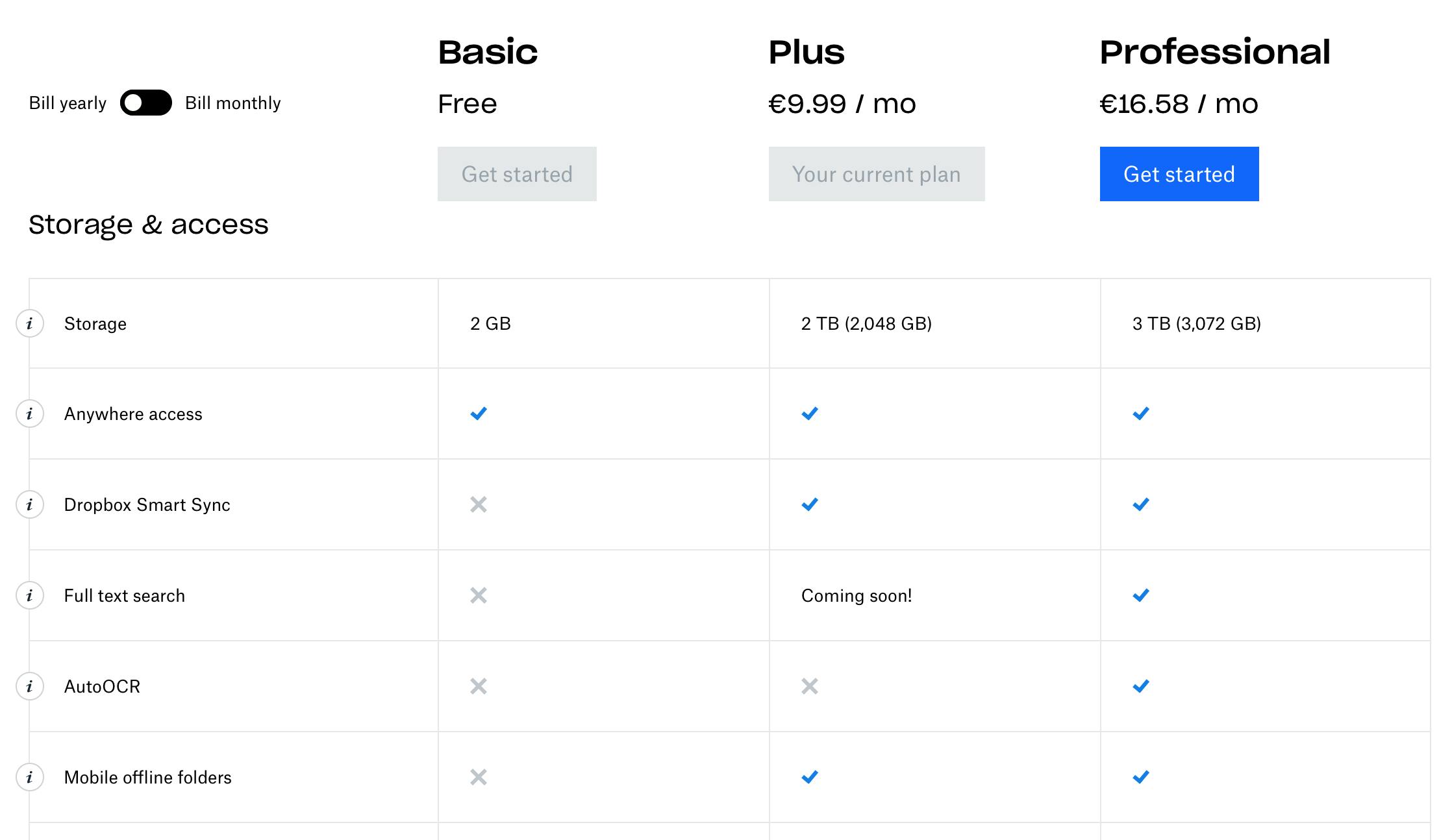Select the Bill monthly label
The height and width of the screenshot is (840, 1452).
[x=232, y=103]
